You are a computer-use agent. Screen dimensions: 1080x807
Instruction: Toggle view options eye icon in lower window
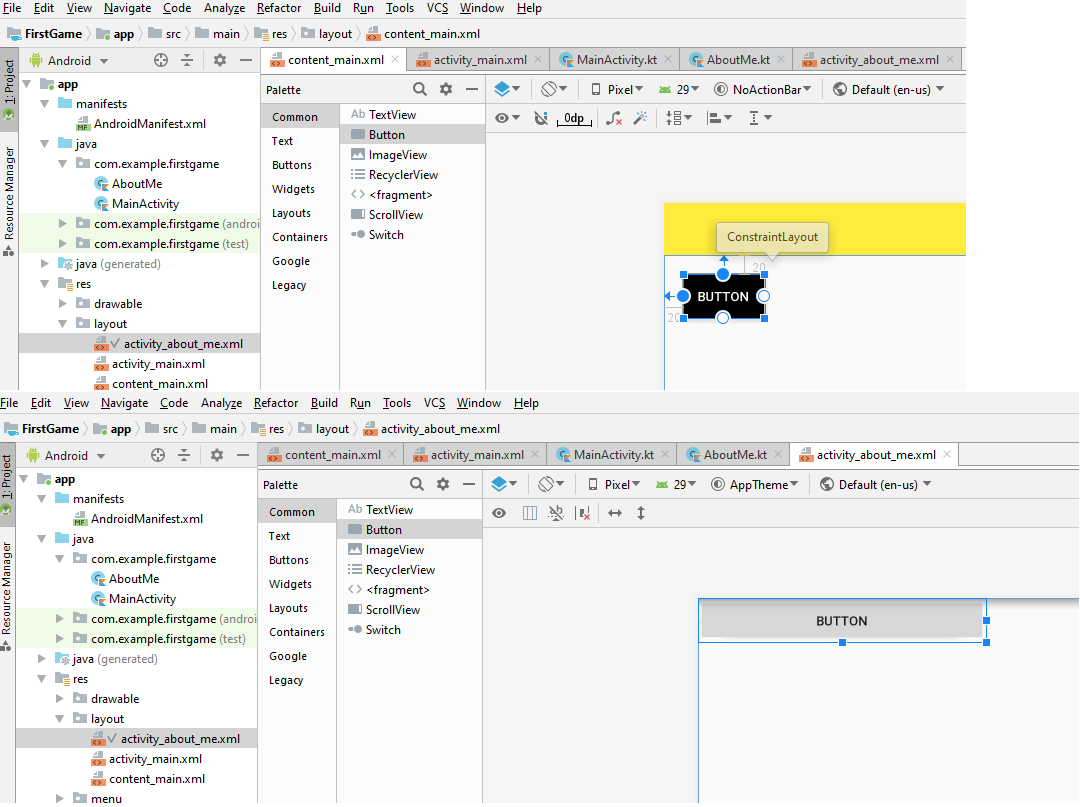[499, 513]
